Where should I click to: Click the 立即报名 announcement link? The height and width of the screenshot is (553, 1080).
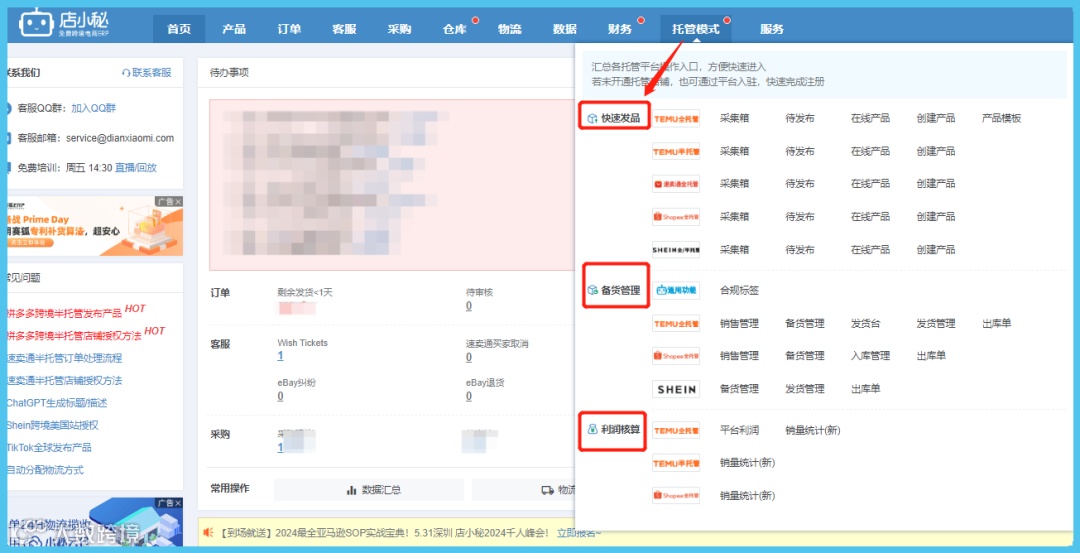577,533
